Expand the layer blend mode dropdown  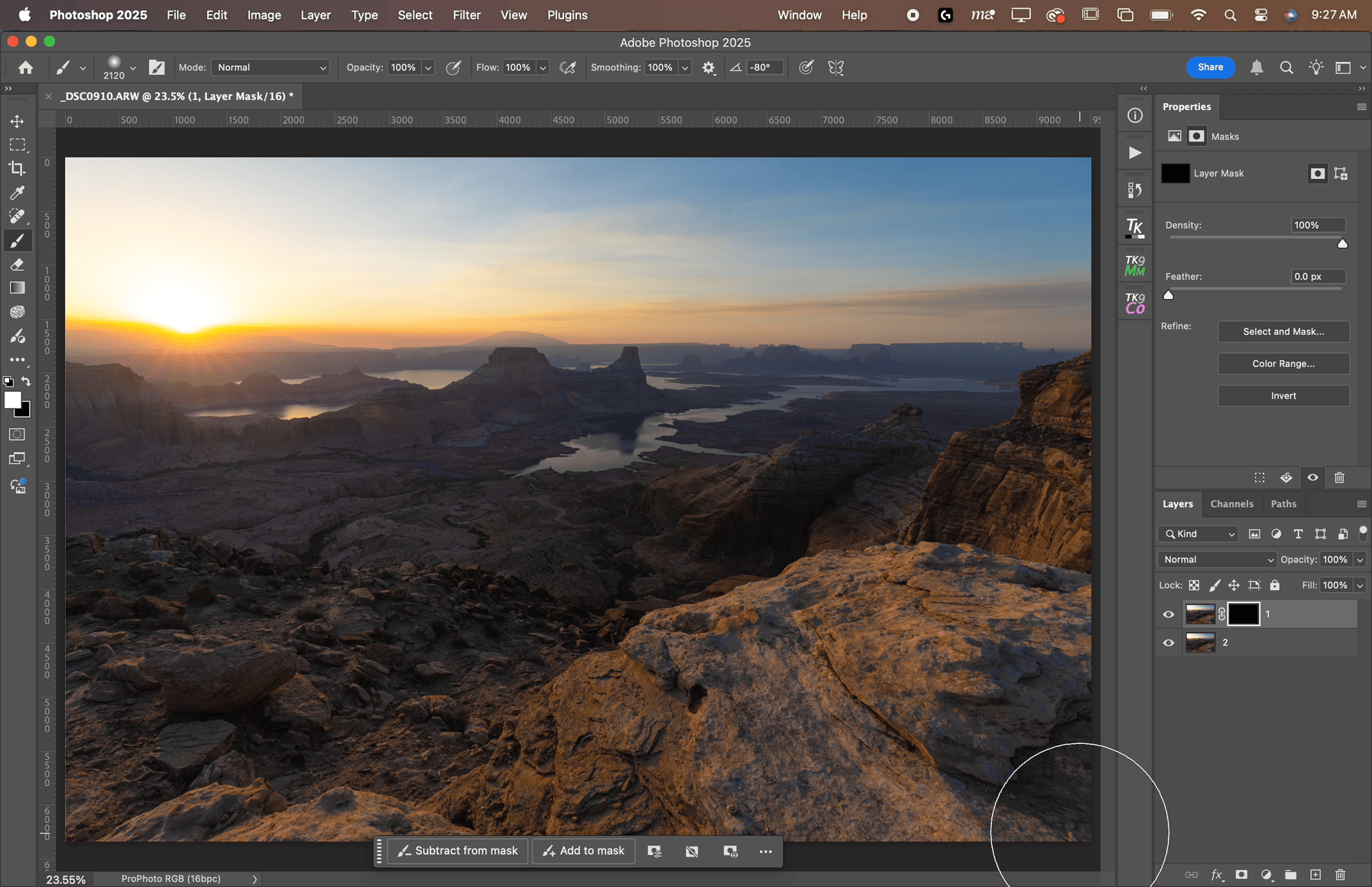pos(1216,560)
